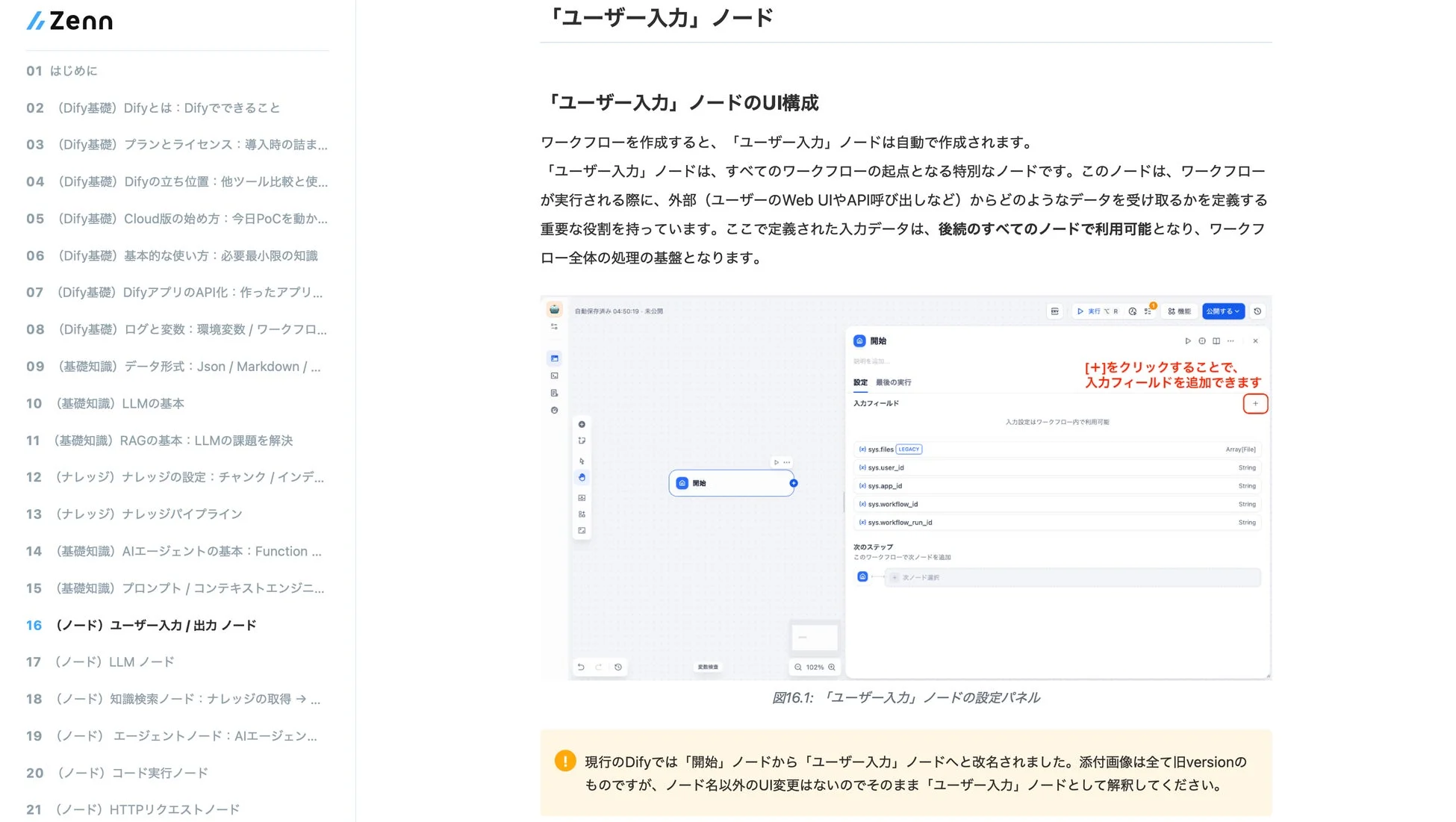
Task: Open the '...' menu above the 開始 node
Action: point(786,462)
